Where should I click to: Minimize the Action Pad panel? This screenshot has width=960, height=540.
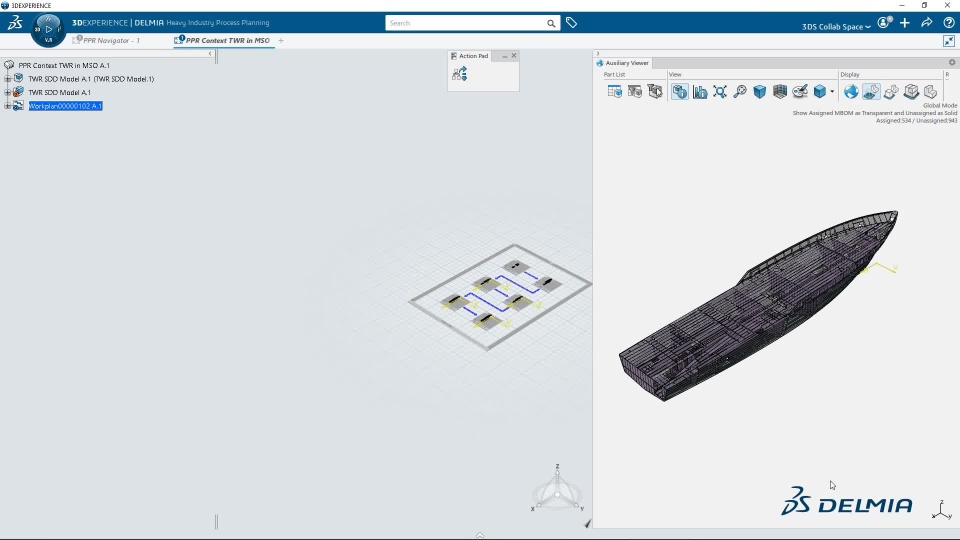(x=504, y=56)
